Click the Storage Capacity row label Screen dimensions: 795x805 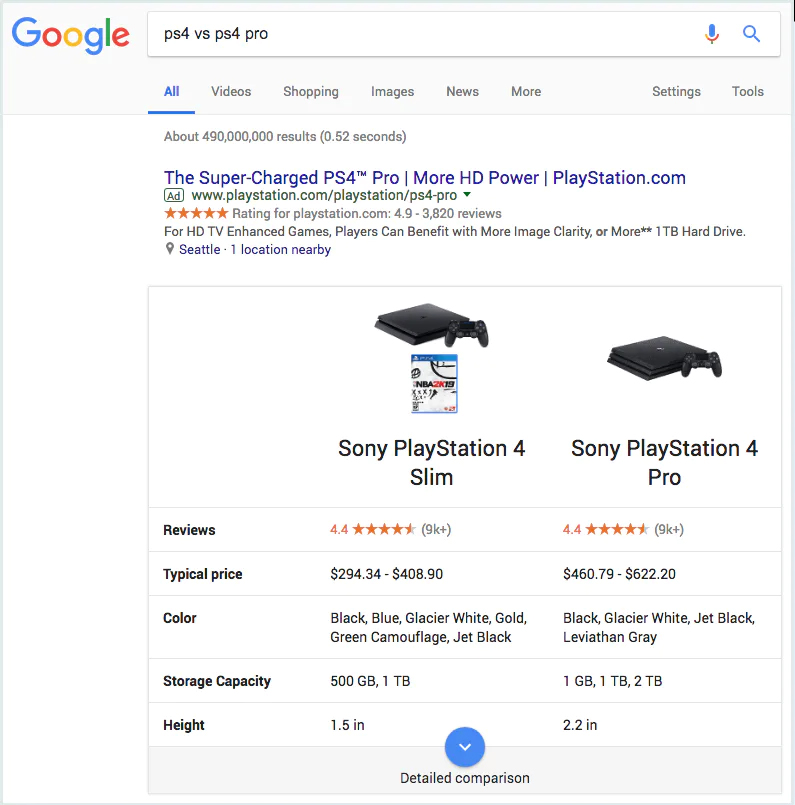click(217, 681)
